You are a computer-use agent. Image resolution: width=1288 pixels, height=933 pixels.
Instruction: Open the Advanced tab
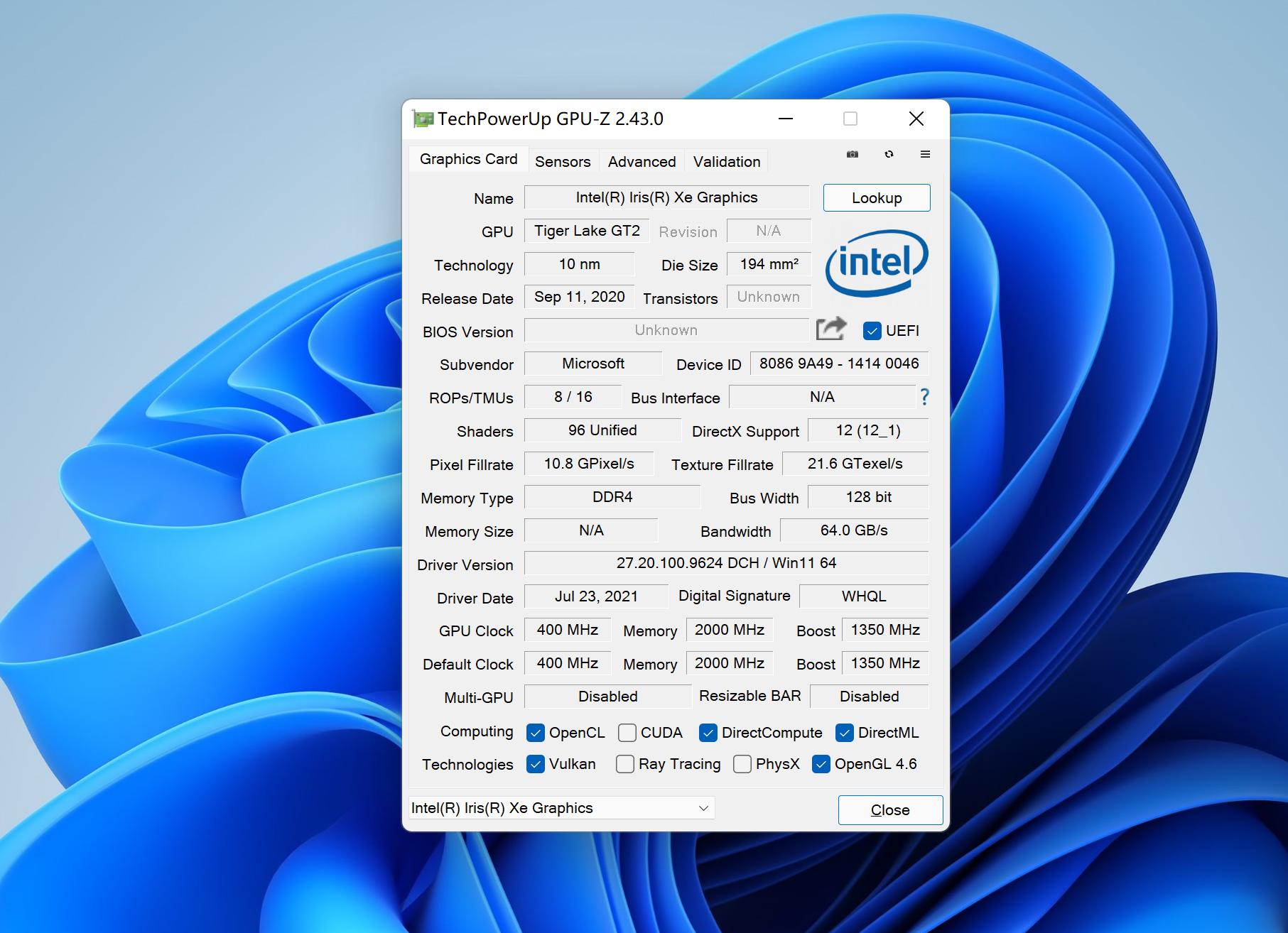click(x=642, y=162)
